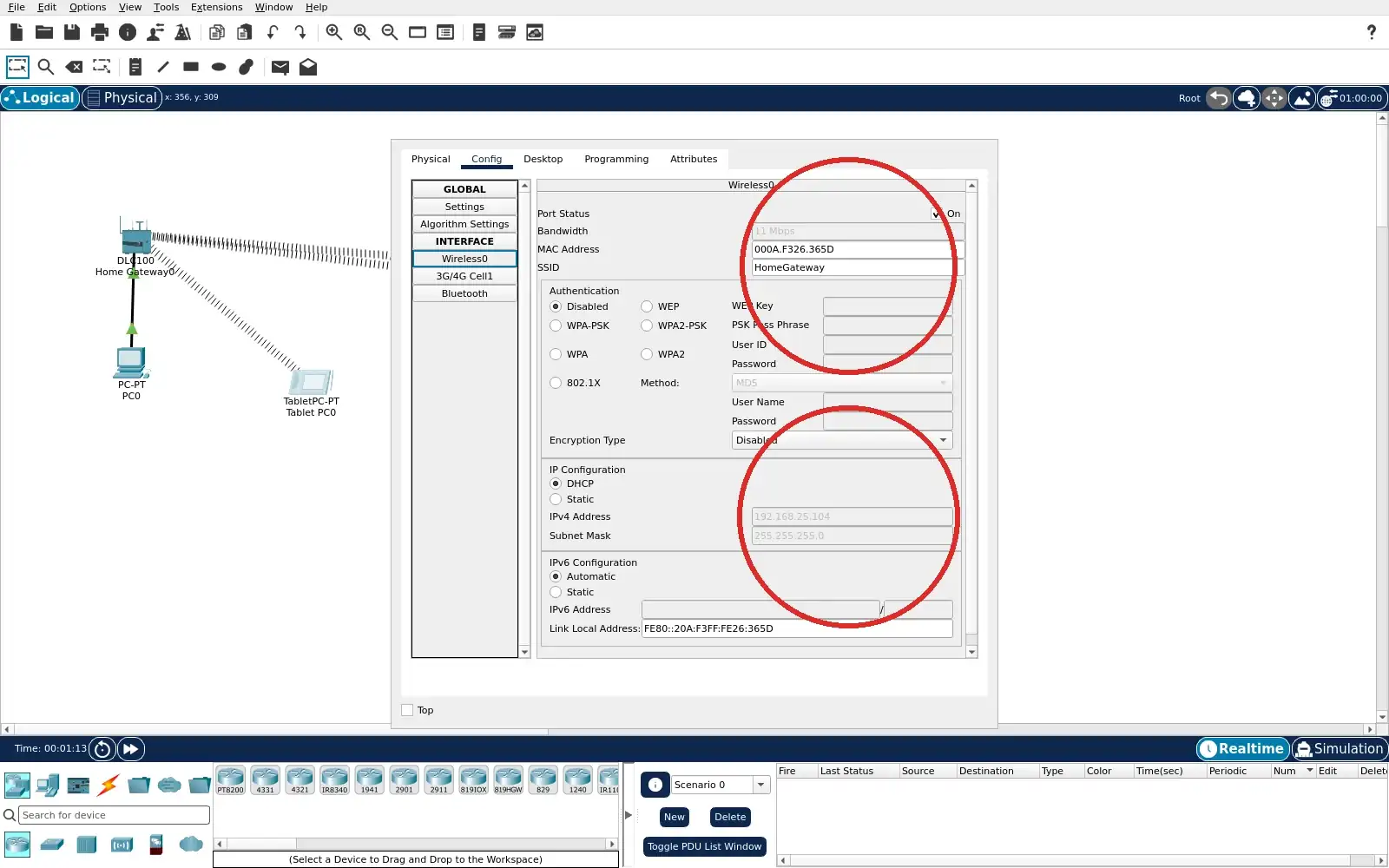Image resolution: width=1389 pixels, height=868 pixels.
Task: Select Static under IP Configuration
Action: click(556, 499)
